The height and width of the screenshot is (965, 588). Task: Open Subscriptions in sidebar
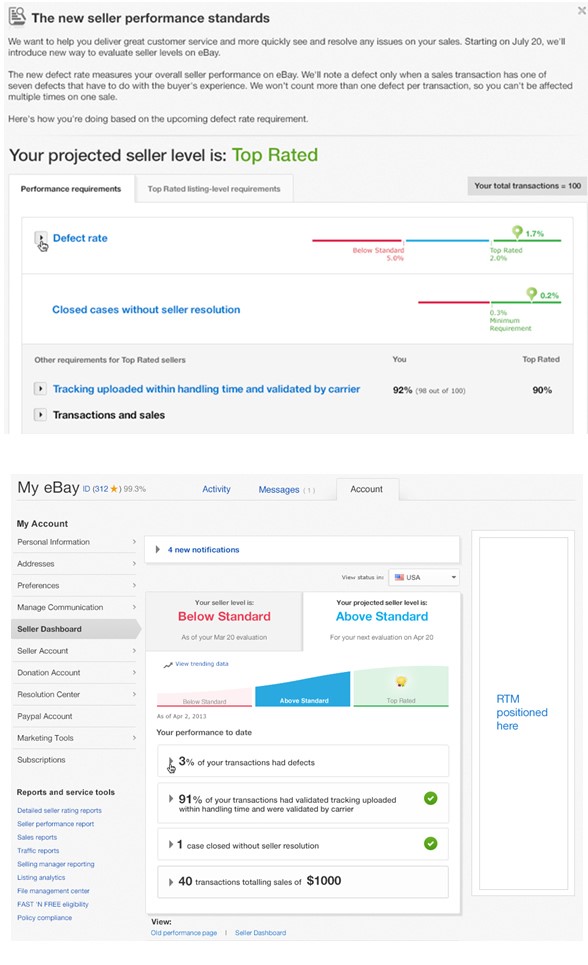(41, 760)
